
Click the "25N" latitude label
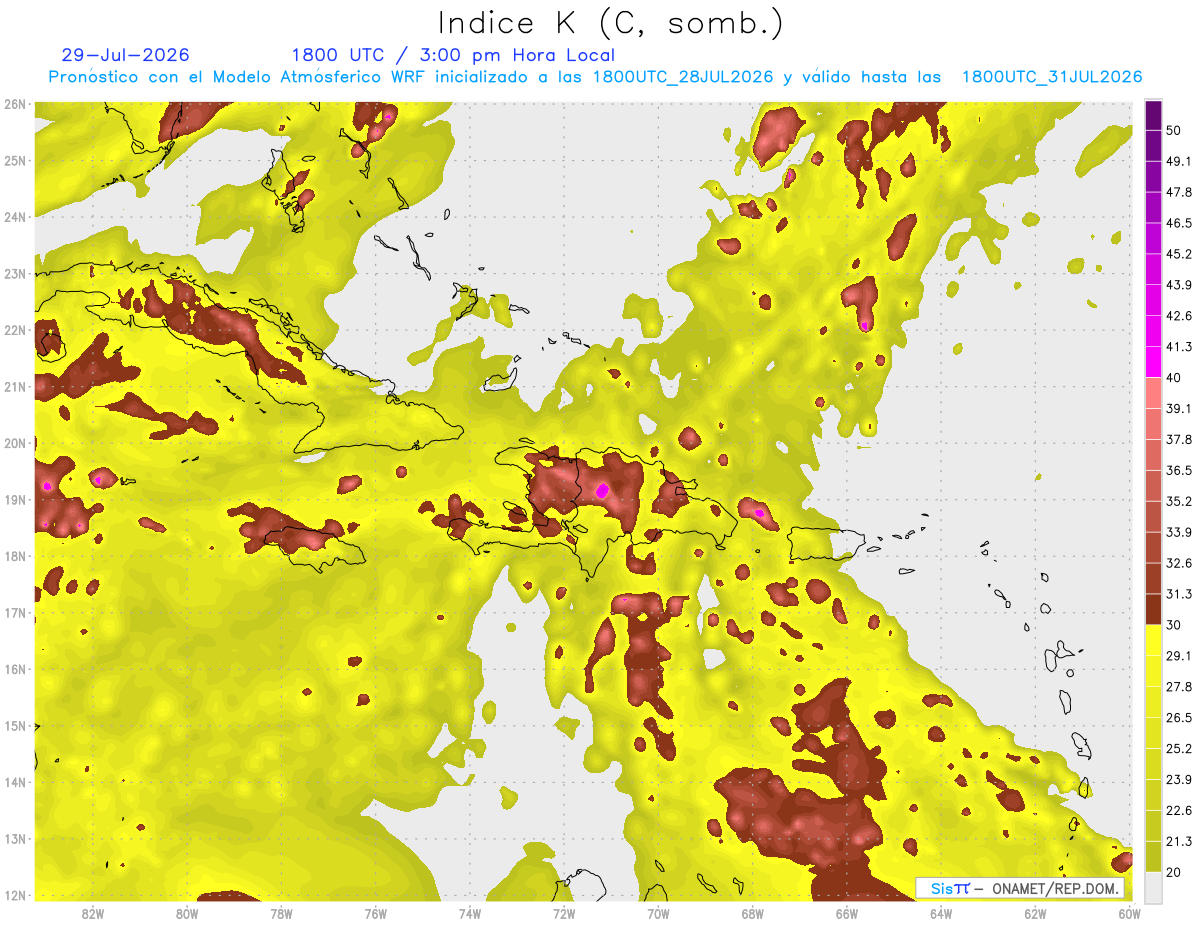15,161
